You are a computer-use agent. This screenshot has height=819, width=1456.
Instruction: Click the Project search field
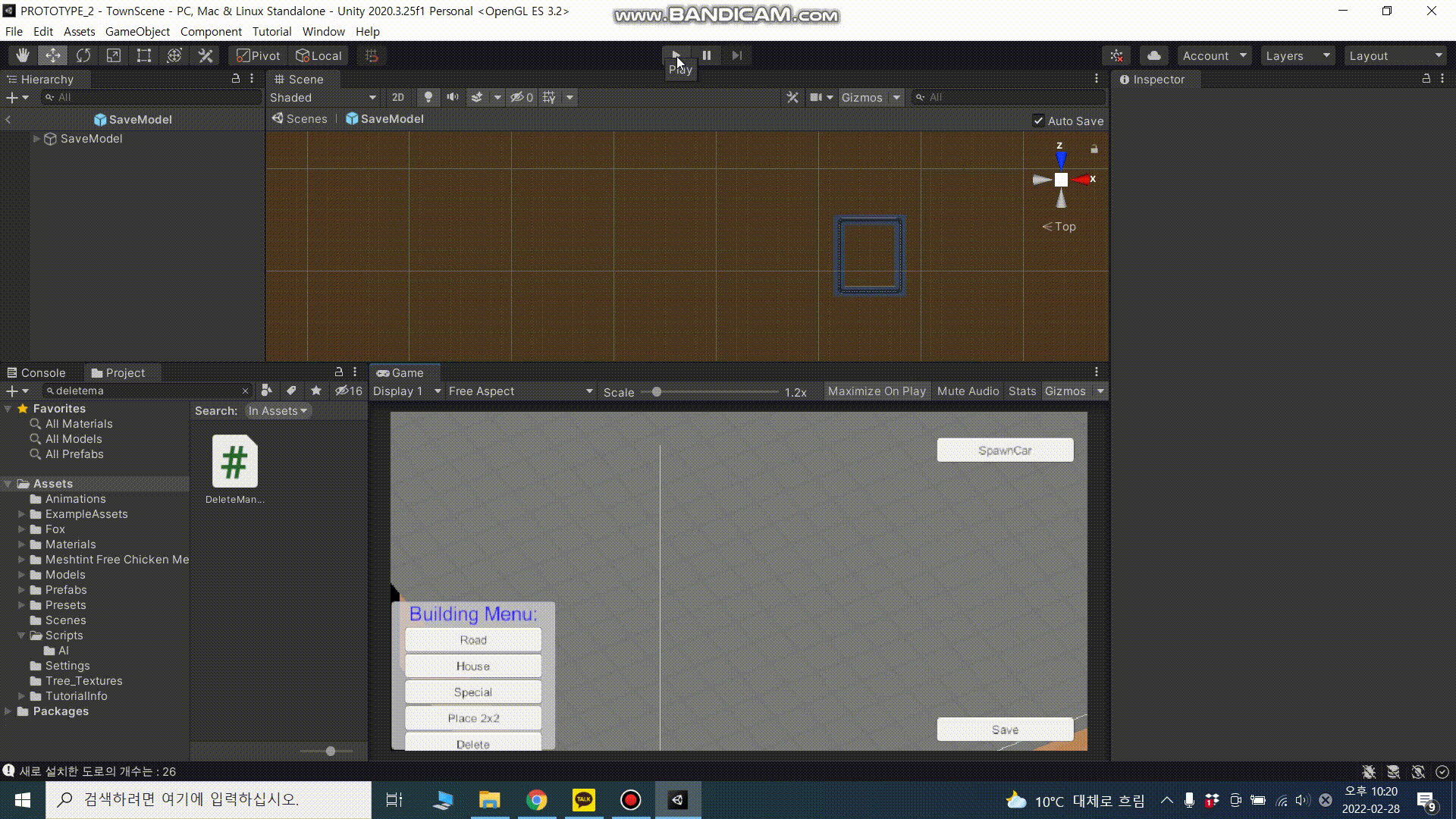(x=148, y=391)
